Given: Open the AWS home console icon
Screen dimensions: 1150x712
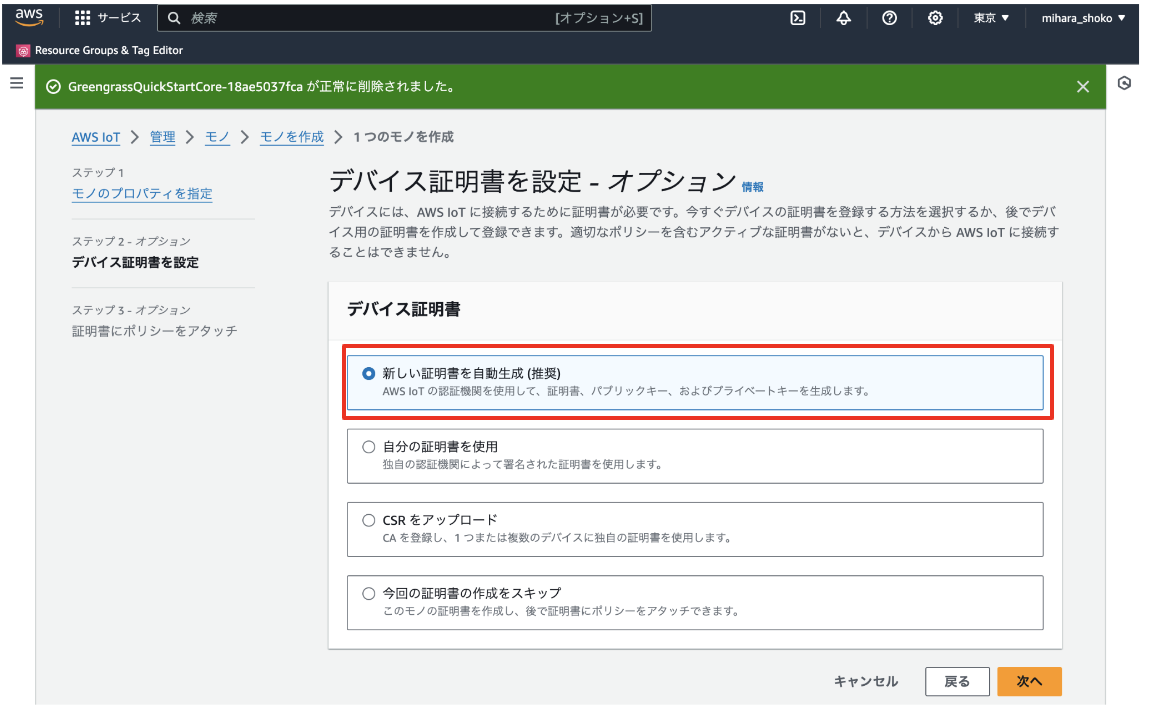Looking at the screenshot, I should click(x=28, y=17).
